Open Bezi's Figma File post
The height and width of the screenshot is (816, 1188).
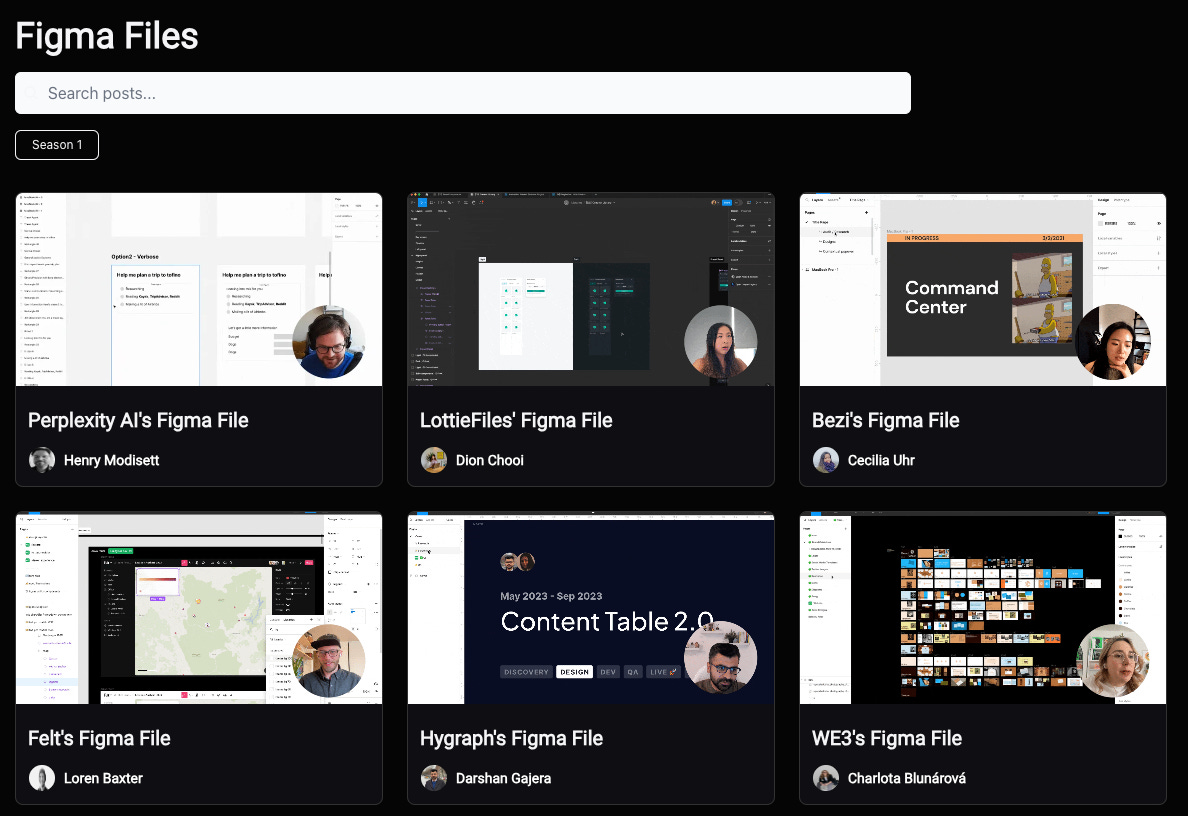coord(885,420)
